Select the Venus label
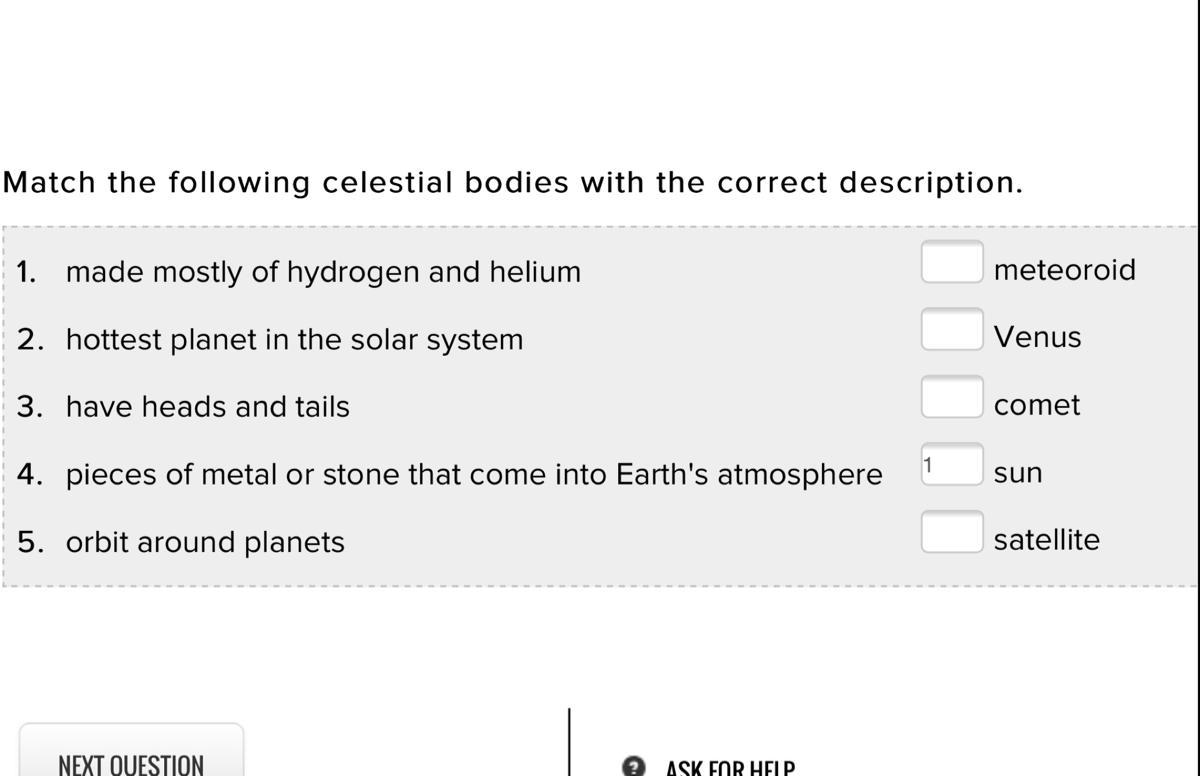Screen dimensions: 1200x776 [1037, 338]
